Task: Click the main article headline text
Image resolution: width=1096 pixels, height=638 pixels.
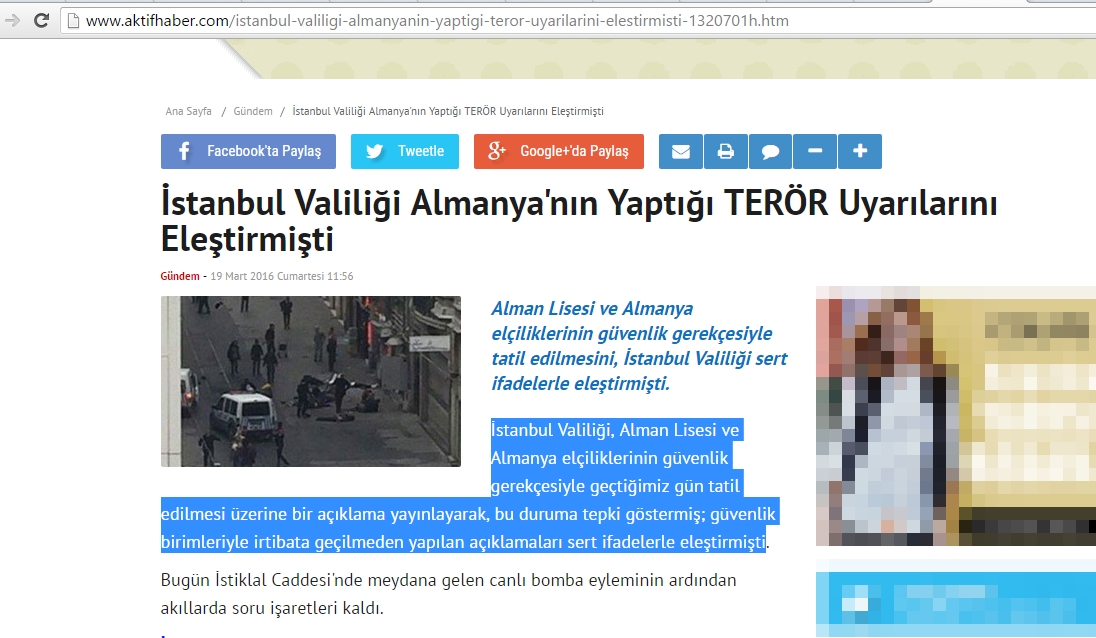Action: [x=579, y=221]
